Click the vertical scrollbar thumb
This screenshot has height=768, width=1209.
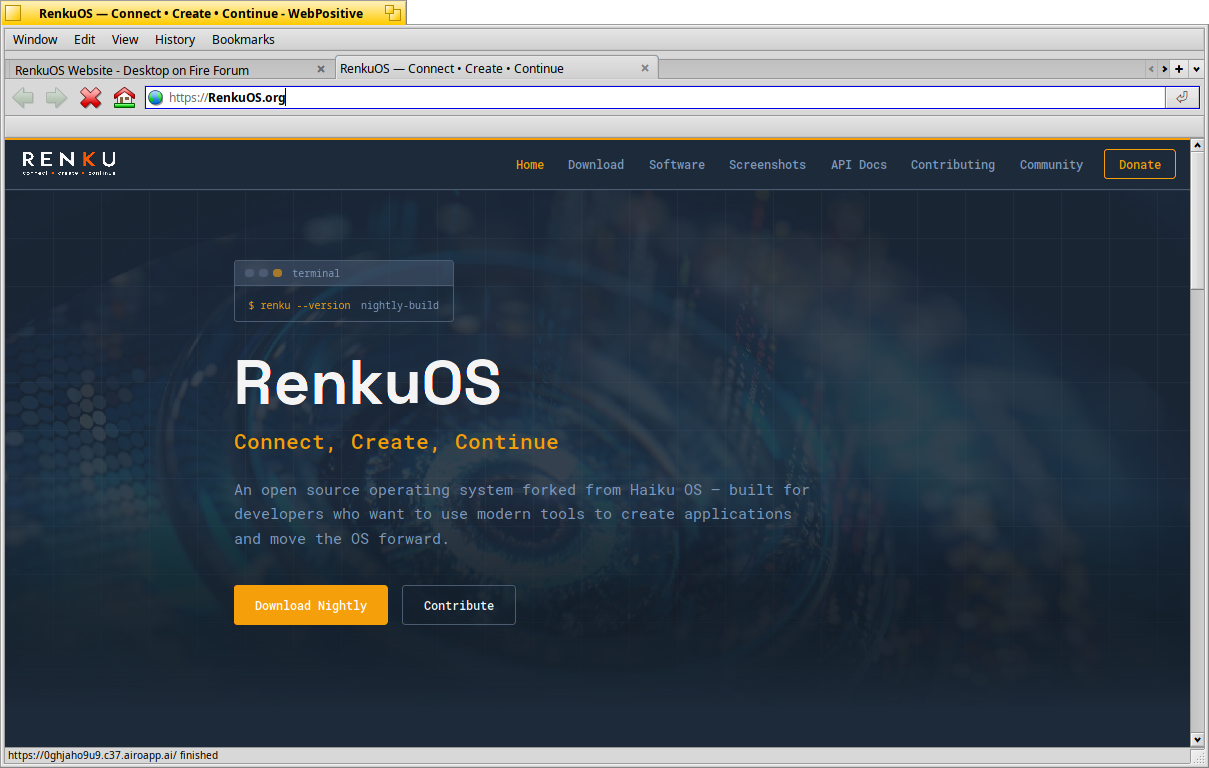(x=1198, y=221)
